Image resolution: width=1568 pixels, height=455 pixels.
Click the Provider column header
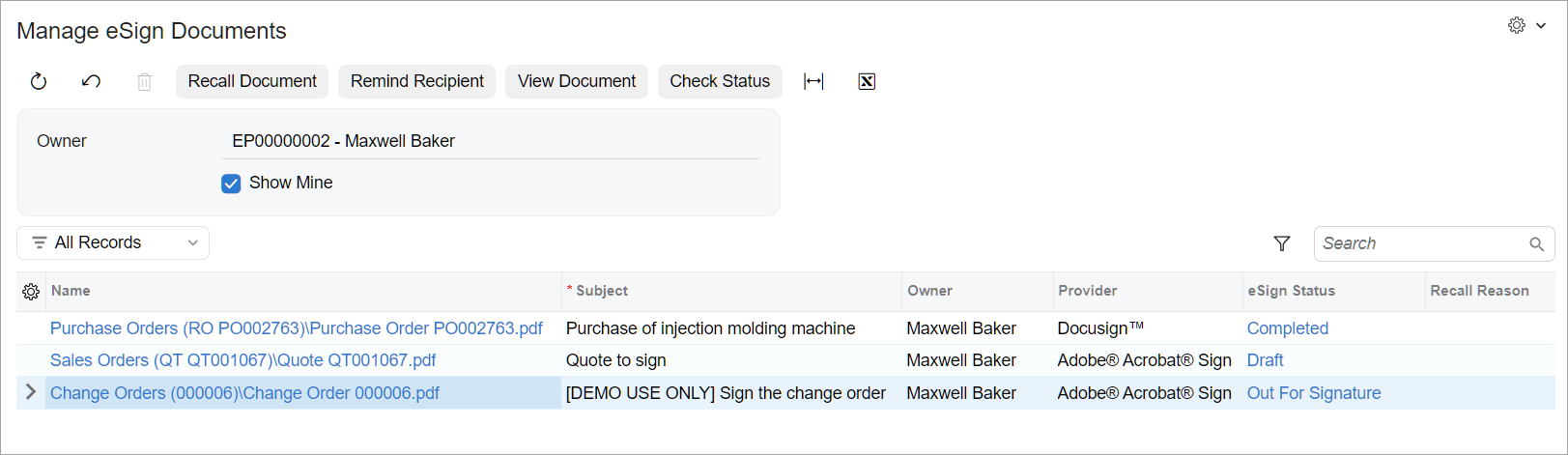(x=1087, y=291)
